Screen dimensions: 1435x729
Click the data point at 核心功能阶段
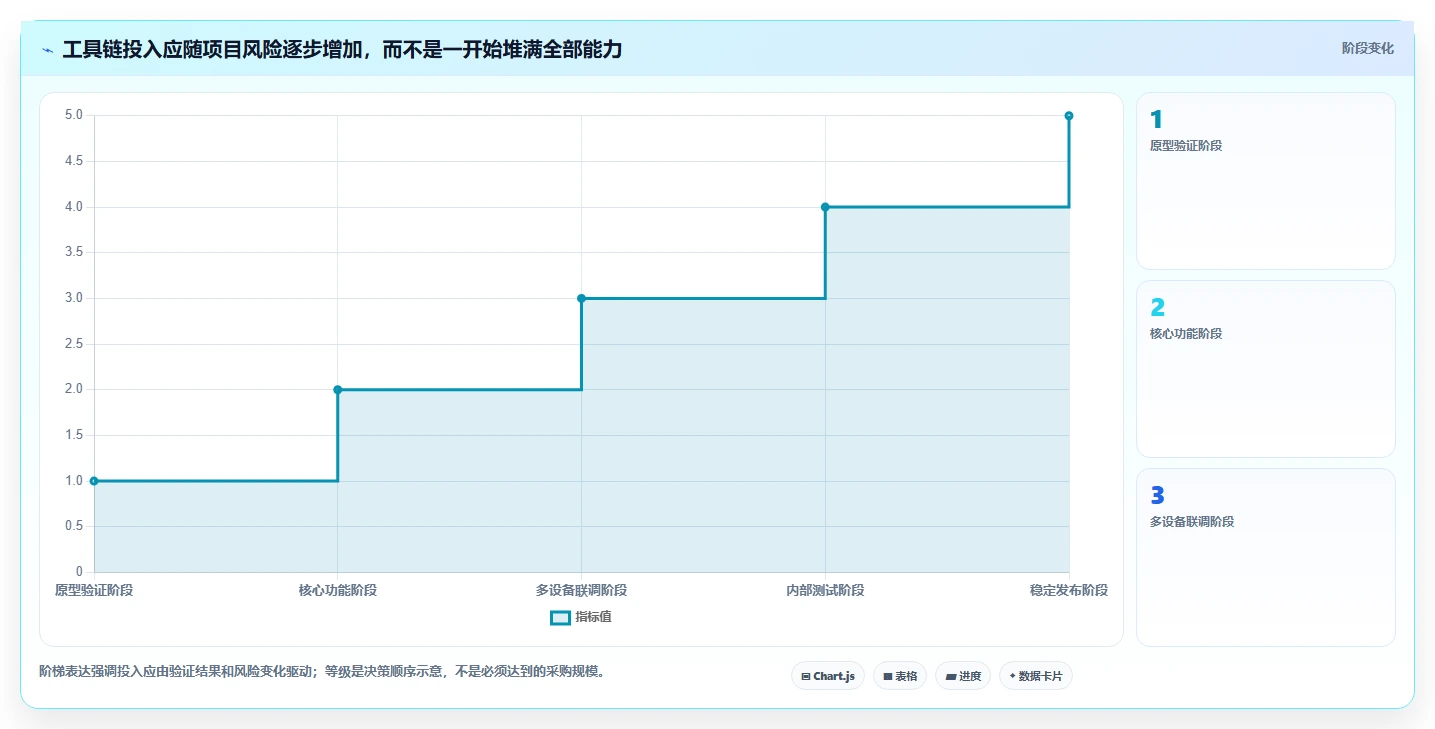[x=338, y=389]
